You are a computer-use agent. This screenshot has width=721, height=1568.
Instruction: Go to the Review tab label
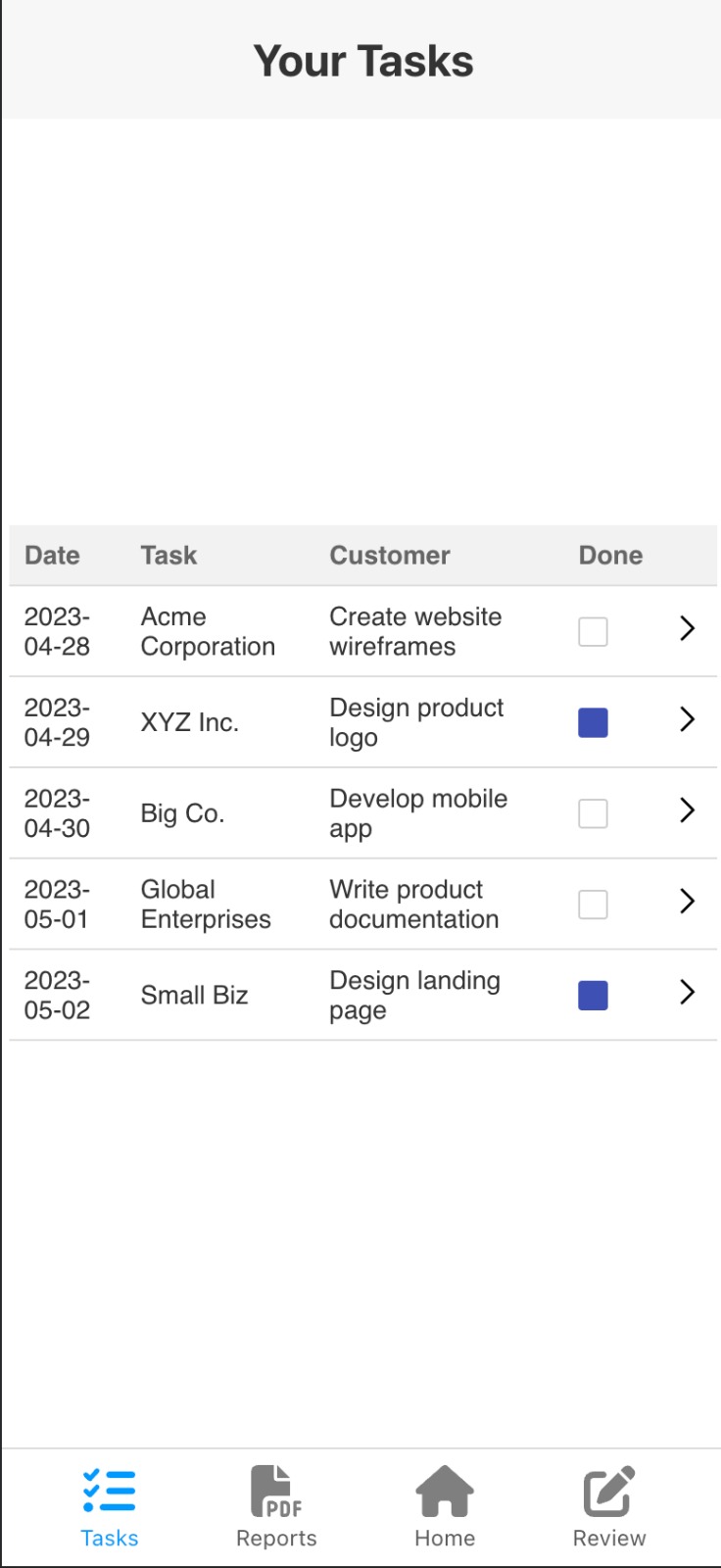(x=609, y=1538)
